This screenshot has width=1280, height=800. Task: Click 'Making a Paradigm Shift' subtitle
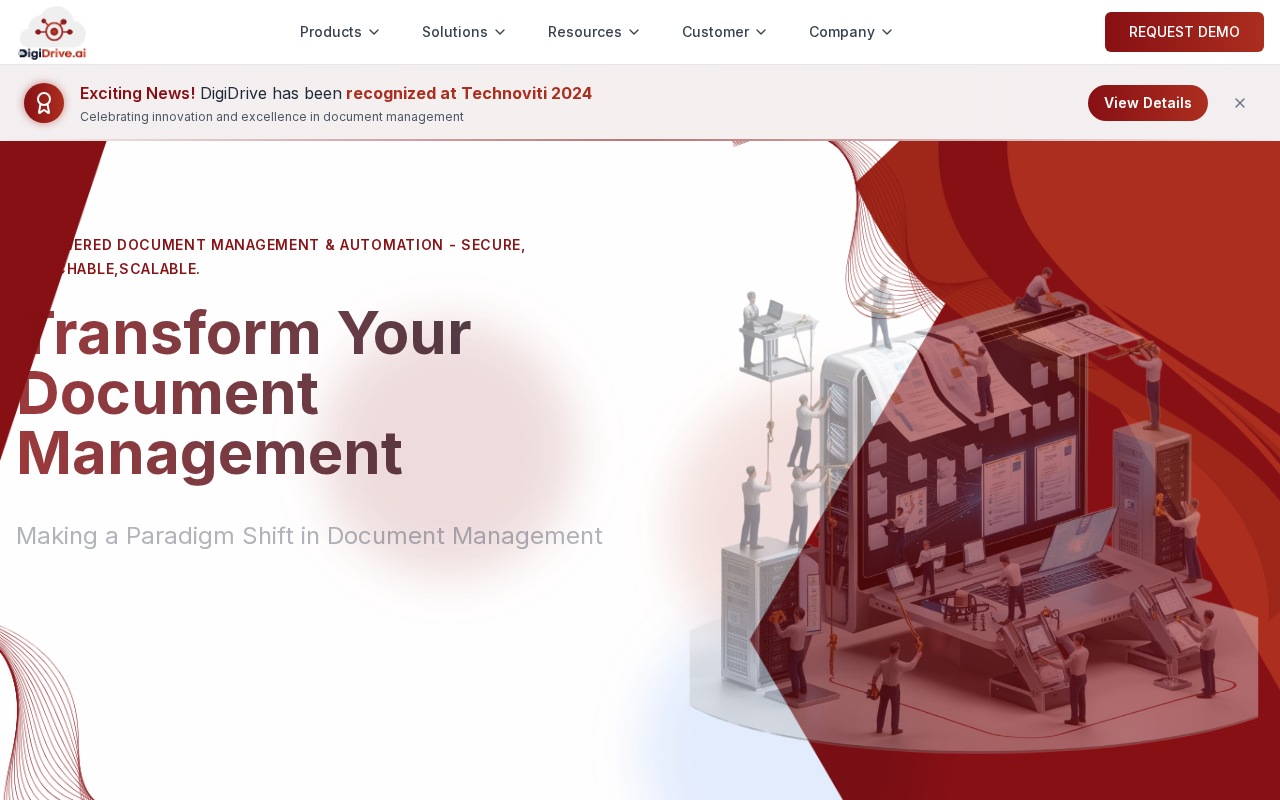coord(310,536)
